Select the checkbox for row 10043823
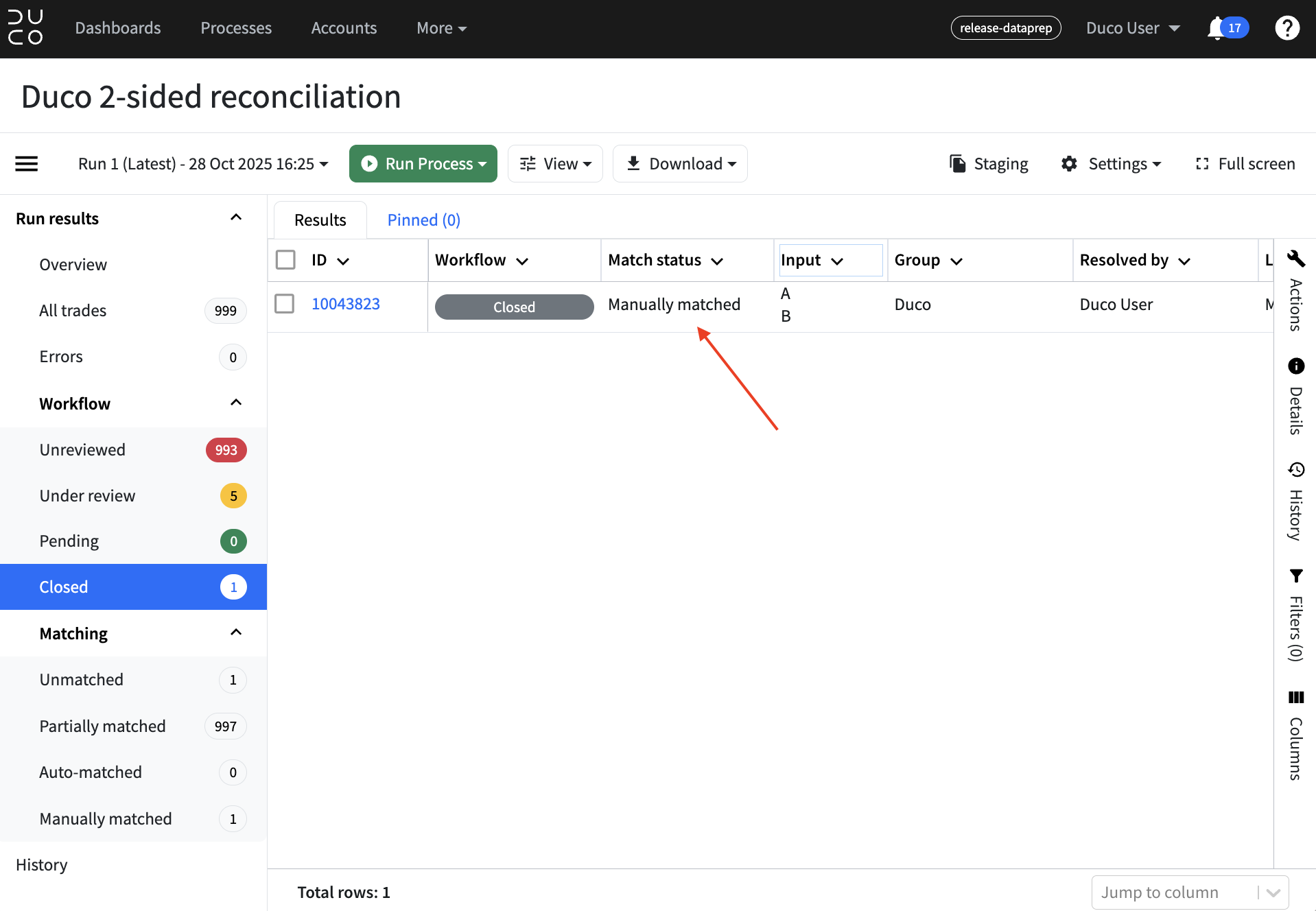The image size is (1316, 911). point(285,304)
